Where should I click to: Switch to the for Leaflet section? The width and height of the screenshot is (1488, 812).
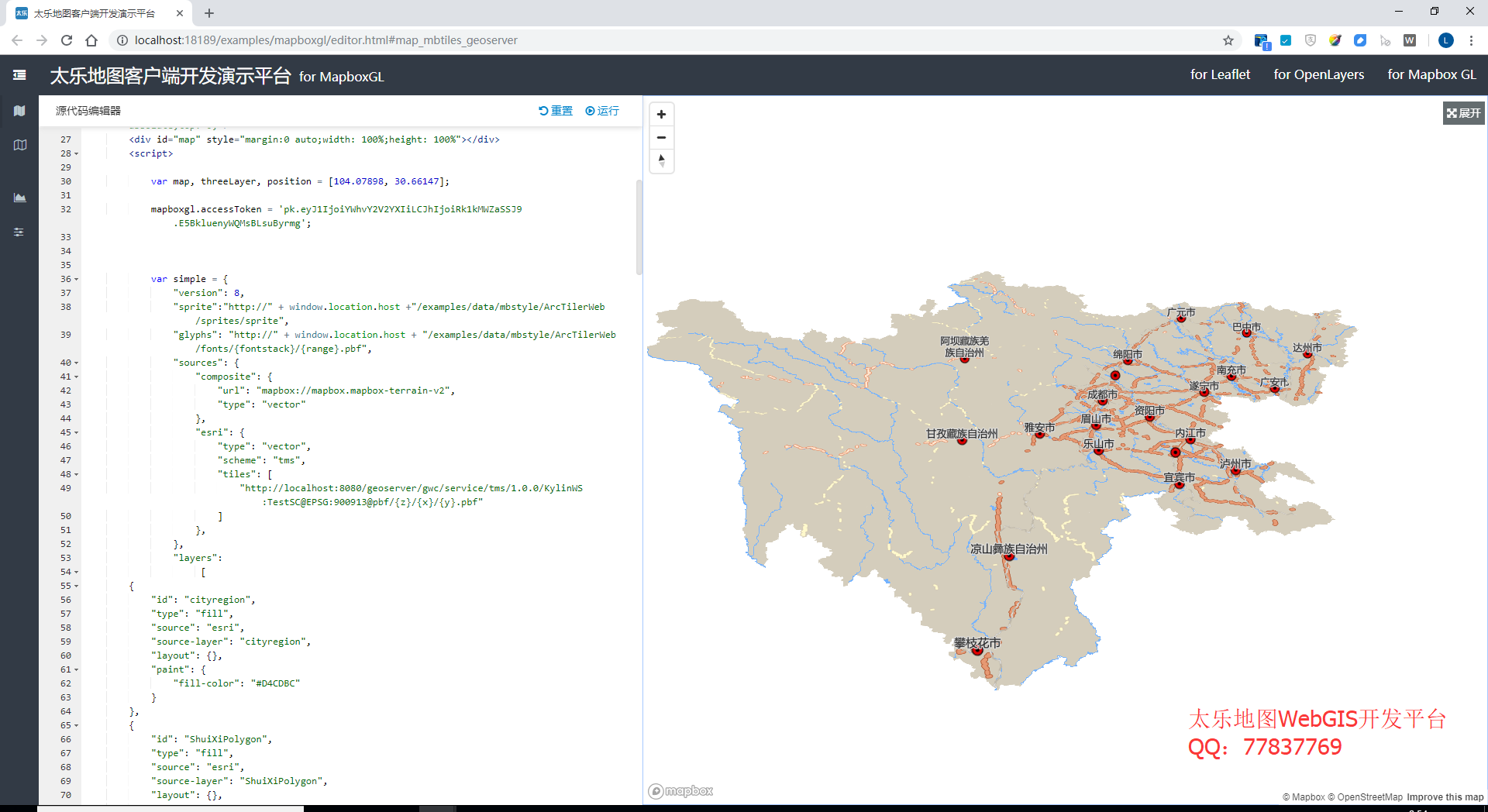[x=1220, y=74]
